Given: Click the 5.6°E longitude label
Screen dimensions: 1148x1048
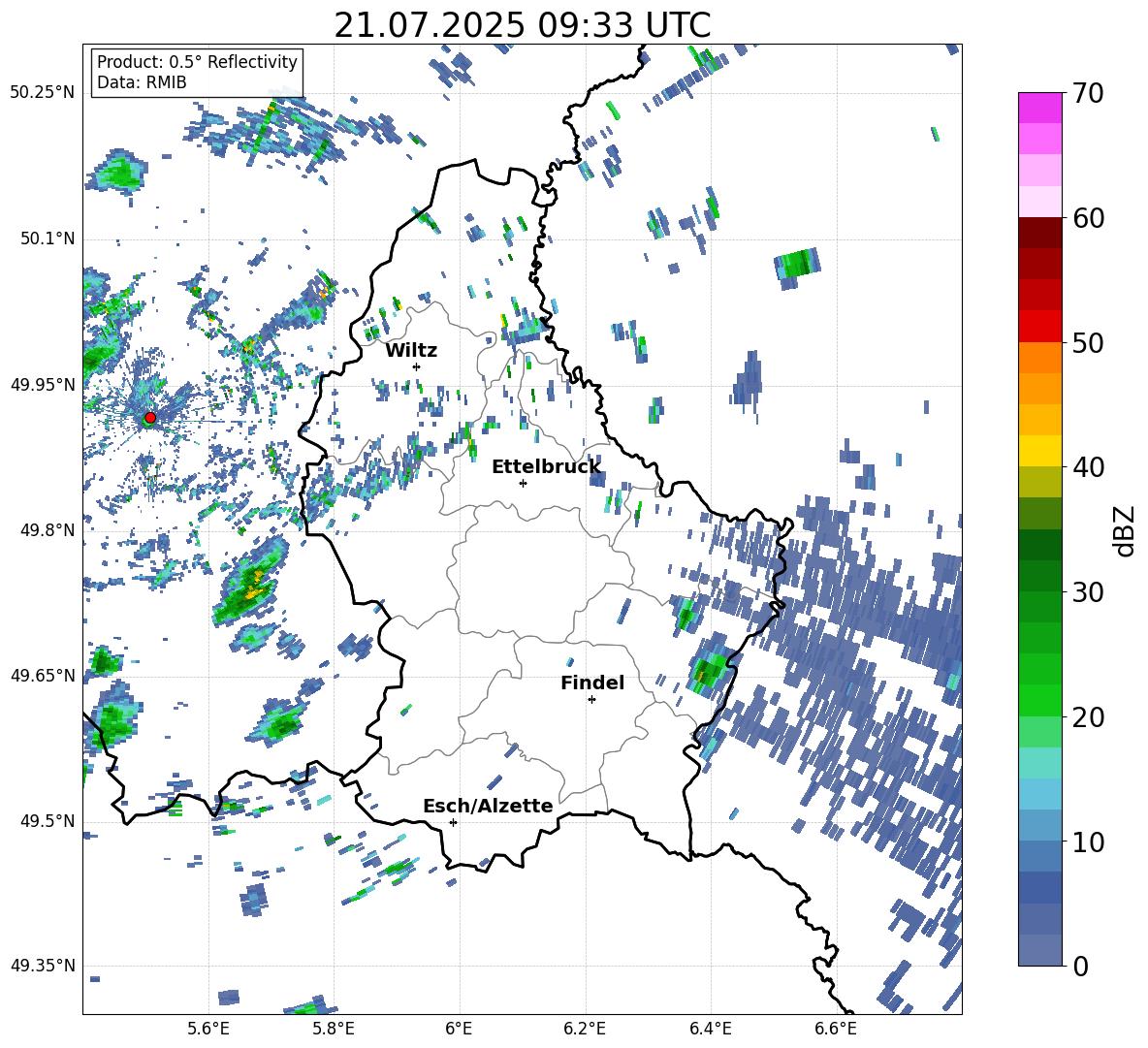Looking at the screenshot, I should [208, 1029].
